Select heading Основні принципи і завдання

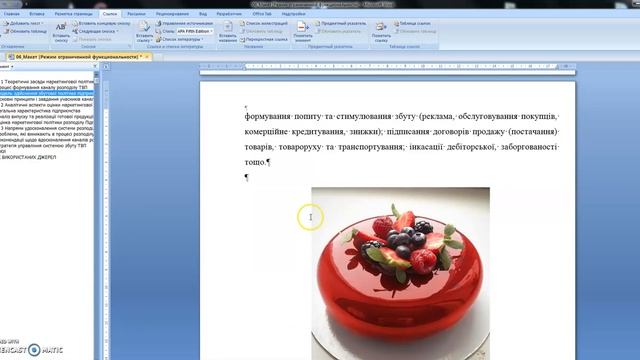click(47, 99)
